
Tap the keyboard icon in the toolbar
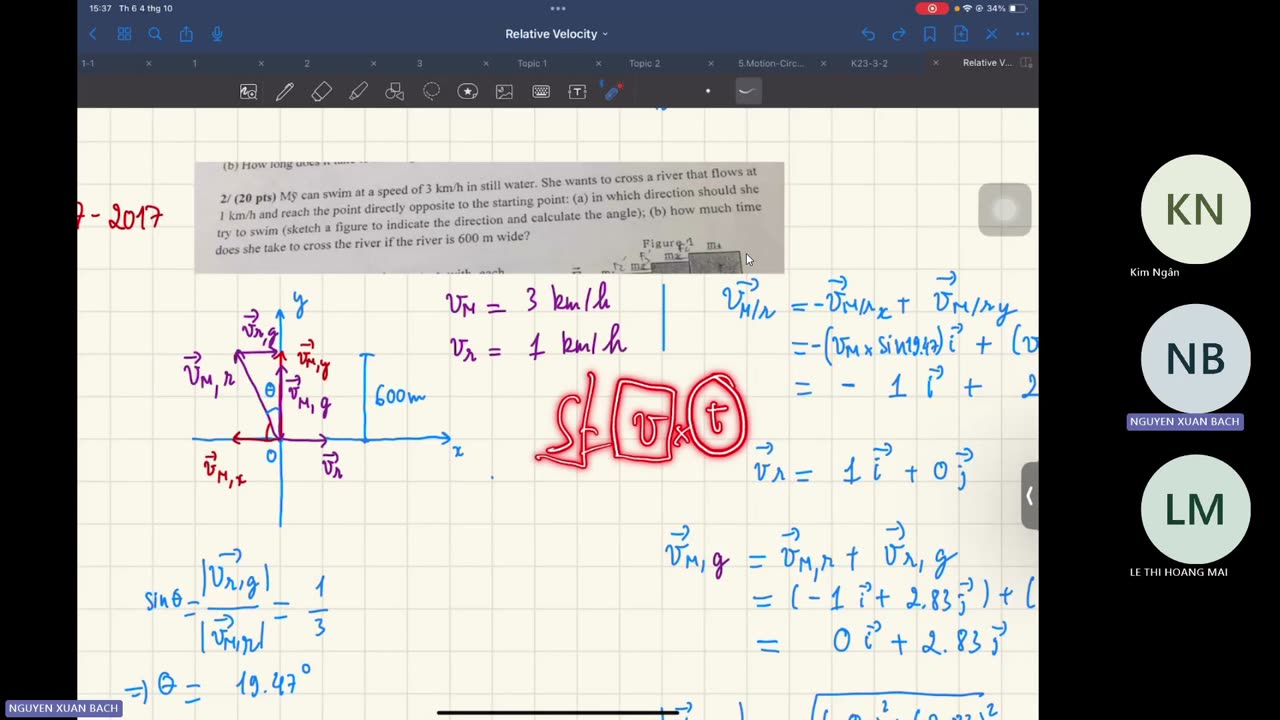541,92
